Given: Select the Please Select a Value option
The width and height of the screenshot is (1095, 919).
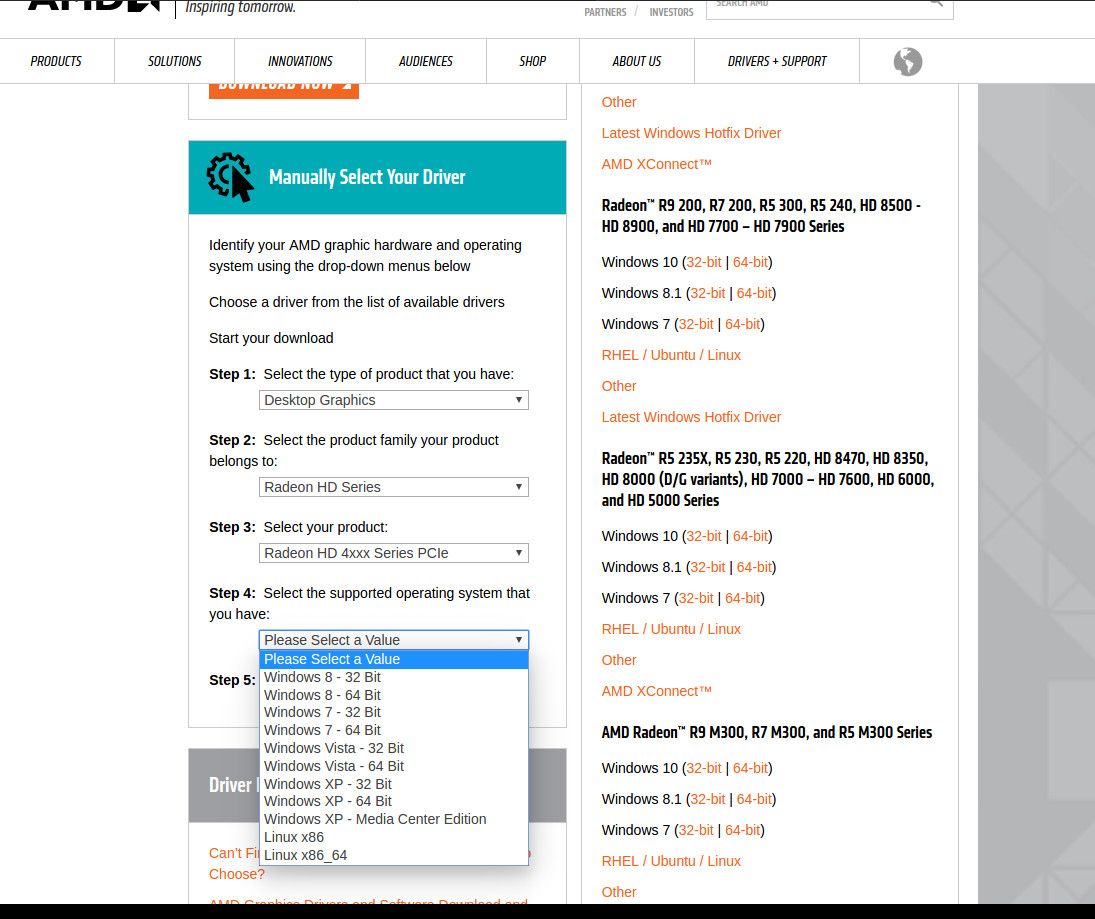Looking at the screenshot, I should pos(393,659).
